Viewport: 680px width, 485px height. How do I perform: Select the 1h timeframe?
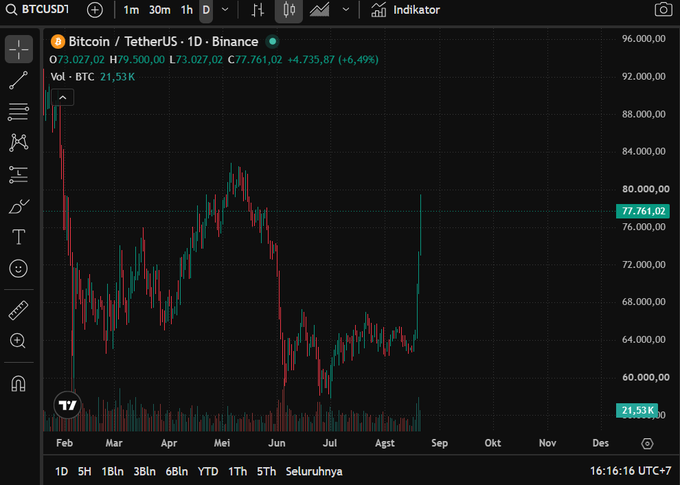pyautogui.click(x=186, y=10)
